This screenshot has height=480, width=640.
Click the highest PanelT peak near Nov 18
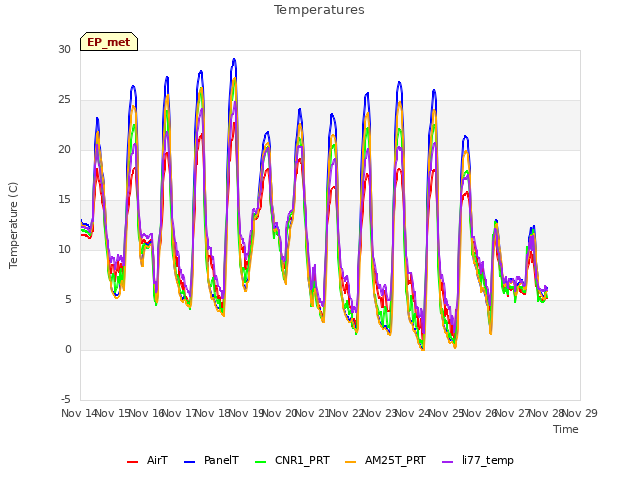(234, 59)
